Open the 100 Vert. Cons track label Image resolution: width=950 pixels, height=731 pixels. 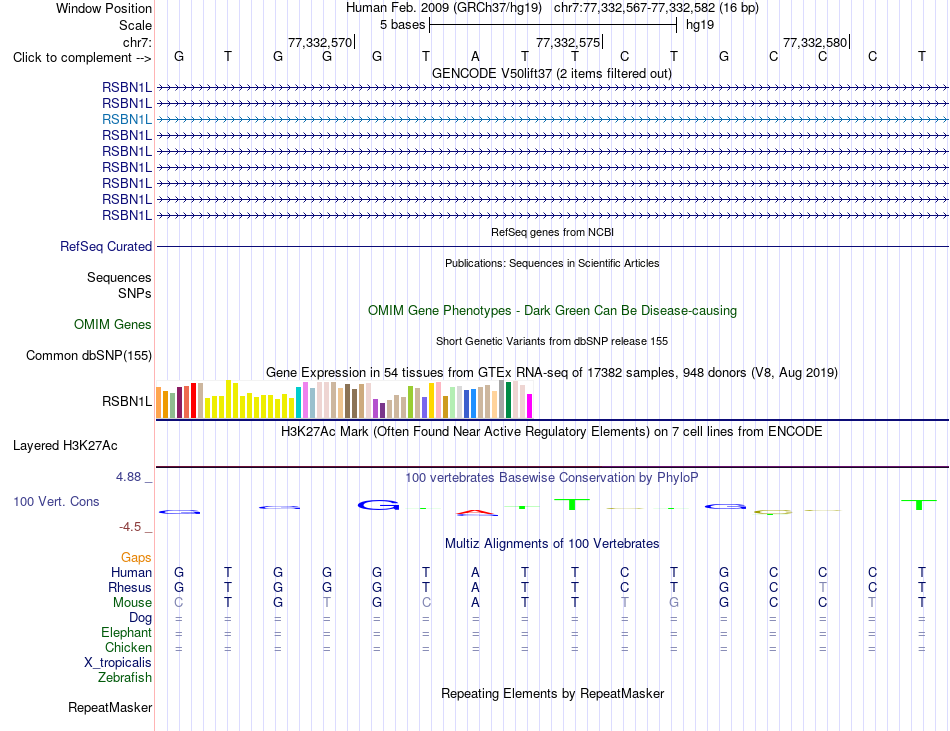(56, 501)
